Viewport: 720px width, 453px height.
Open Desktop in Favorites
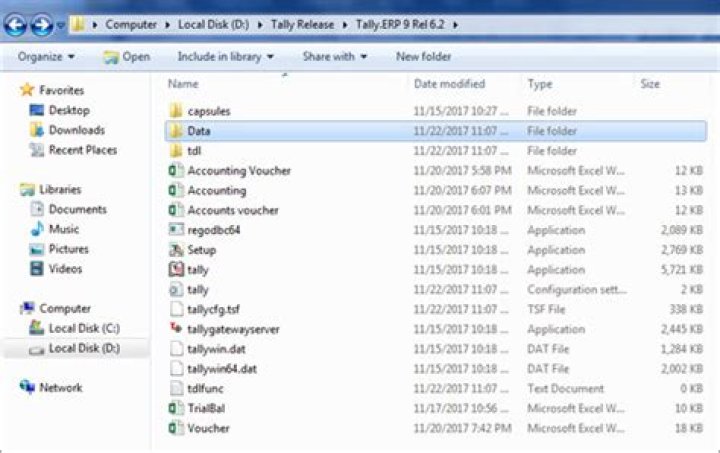coord(69,110)
